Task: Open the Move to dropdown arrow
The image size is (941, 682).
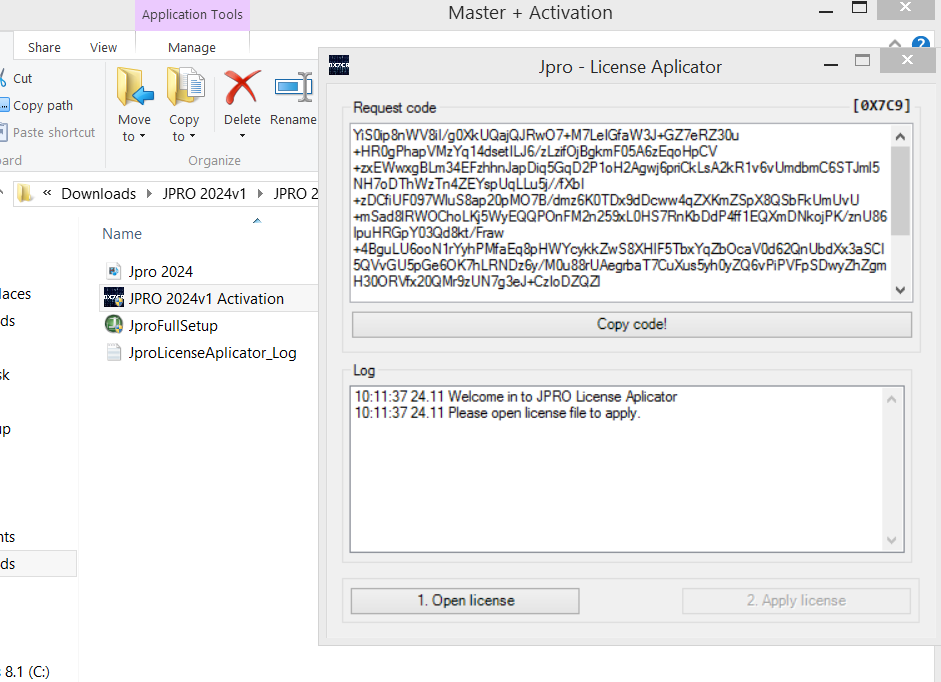Action: 142,136
